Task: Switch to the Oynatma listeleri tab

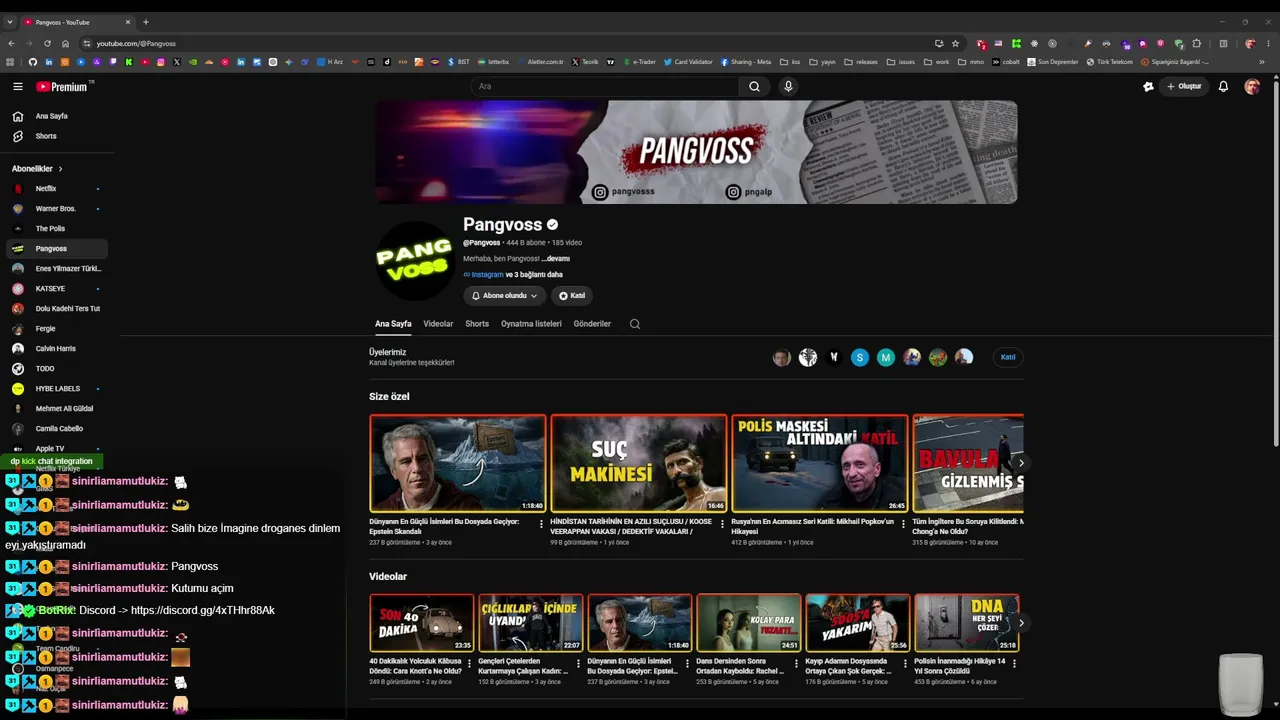Action: pyautogui.click(x=531, y=324)
